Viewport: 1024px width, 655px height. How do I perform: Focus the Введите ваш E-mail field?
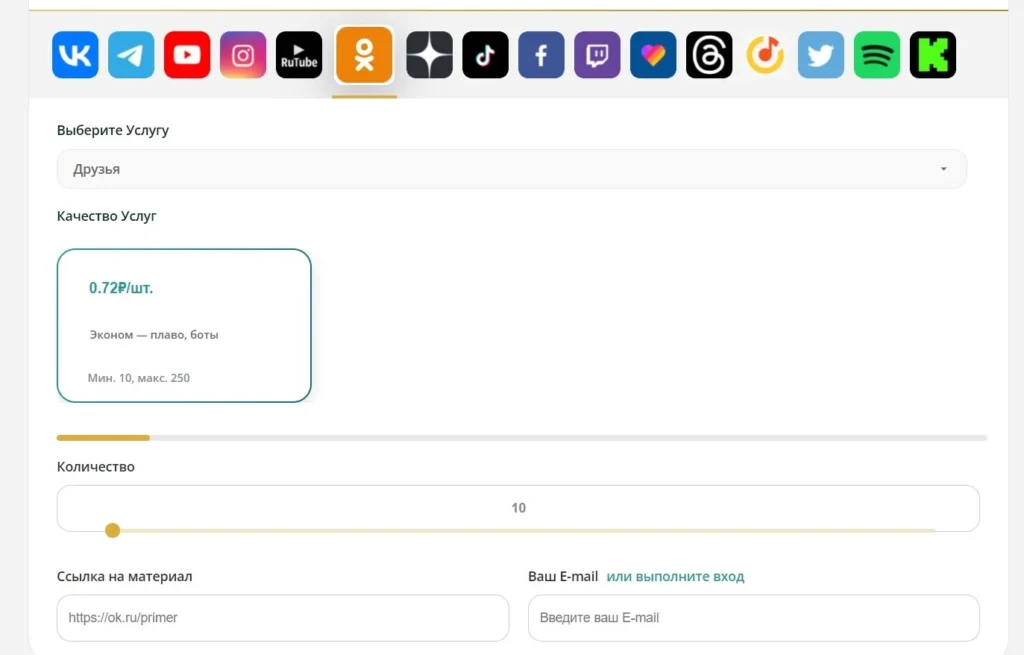[754, 618]
